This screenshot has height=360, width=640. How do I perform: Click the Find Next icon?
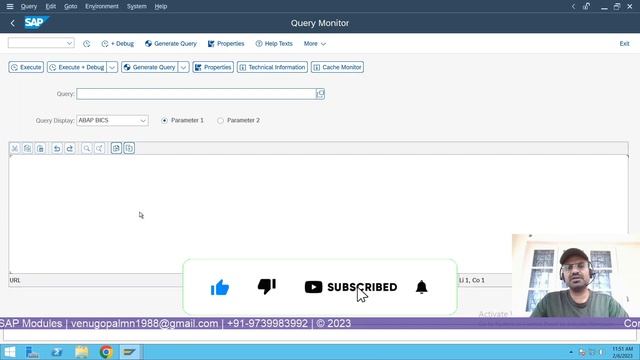(x=99, y=149)
